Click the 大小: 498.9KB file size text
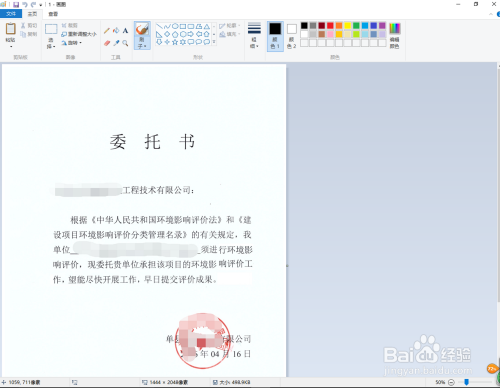The width and height of the screenshot is (500, 388). pos(235,382)
